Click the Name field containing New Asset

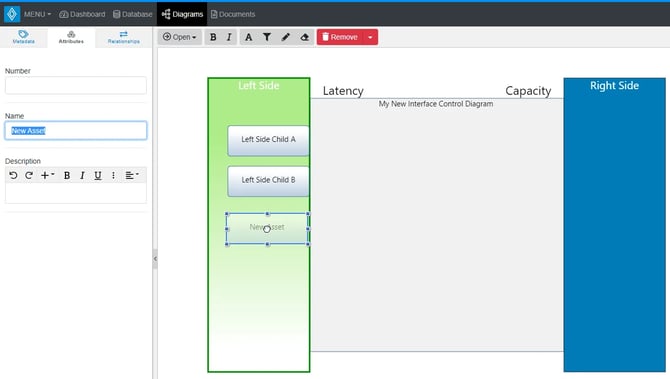(76, 131)
